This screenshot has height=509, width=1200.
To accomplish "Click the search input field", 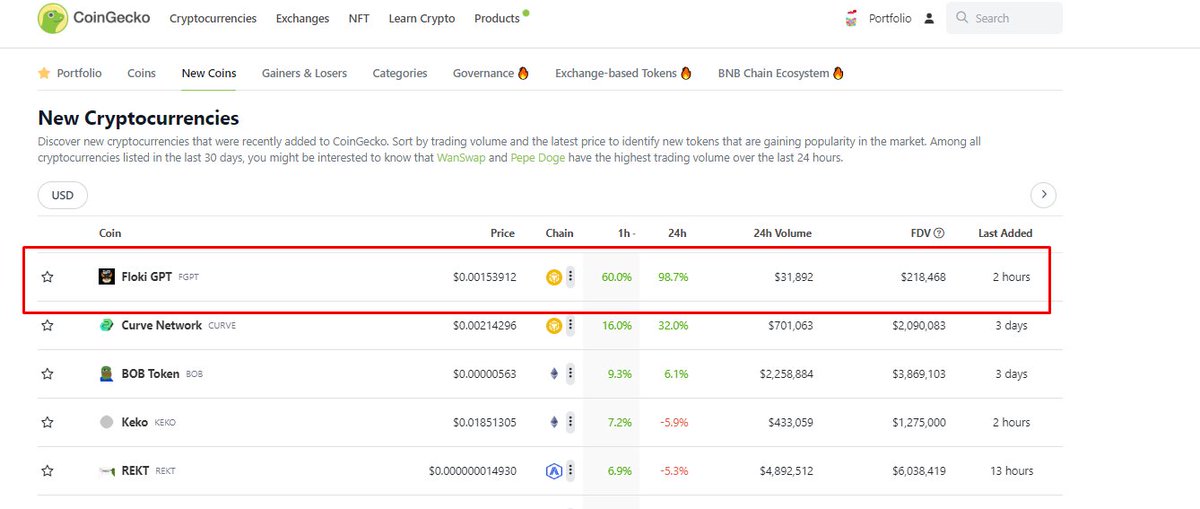I will tap(1004, 18).
